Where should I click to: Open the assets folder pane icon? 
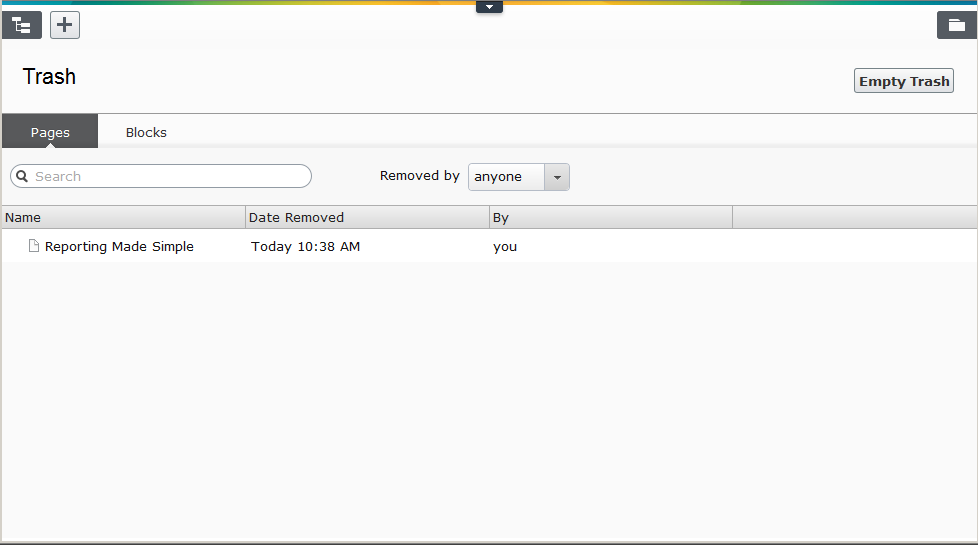[x=956, y=25]
